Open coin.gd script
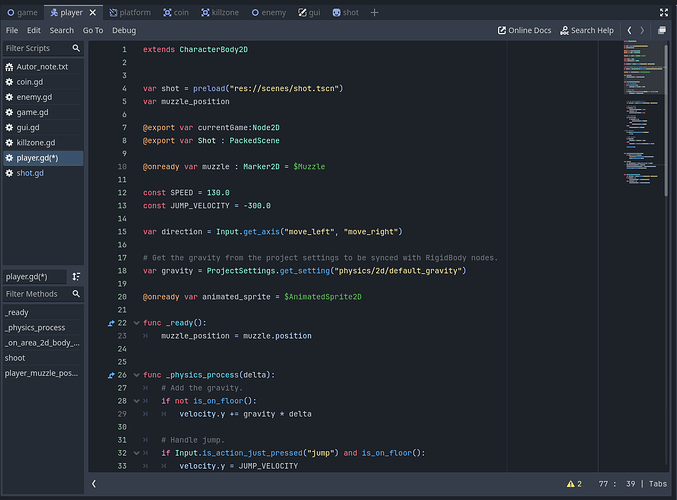This screenshot has height=500, width=677. pyautogui.click(x=42, y=82)
